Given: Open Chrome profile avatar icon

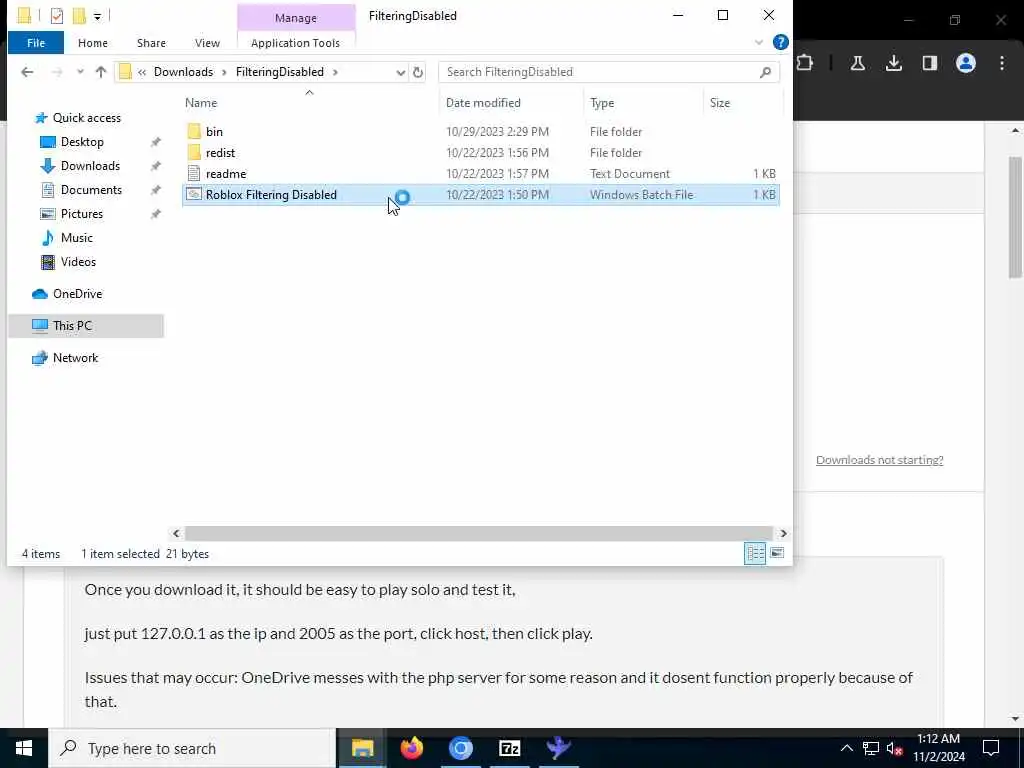Looking at the screenshot, I should [x=965, y=63].
